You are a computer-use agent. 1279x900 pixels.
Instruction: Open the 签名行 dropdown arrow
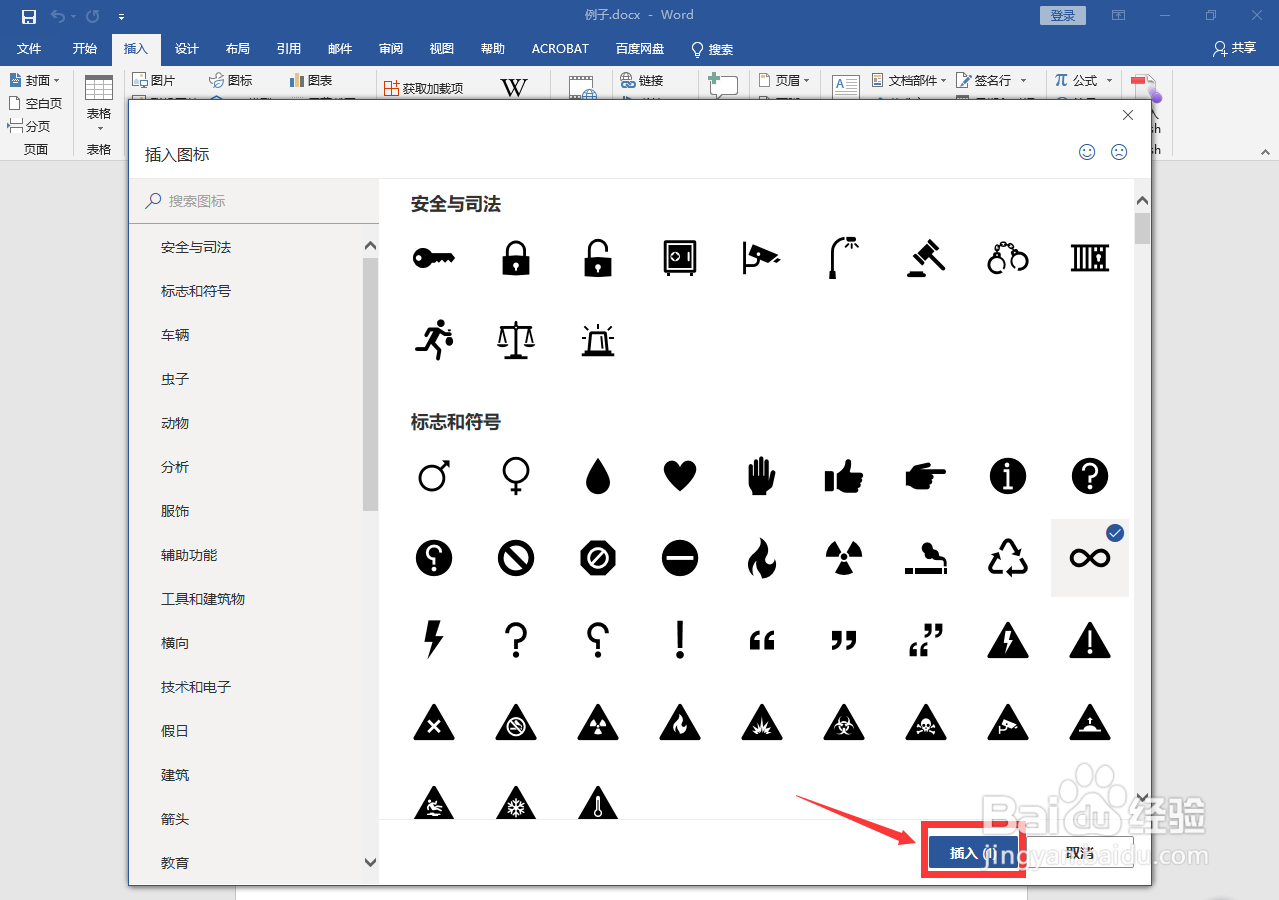[1023, 79]
